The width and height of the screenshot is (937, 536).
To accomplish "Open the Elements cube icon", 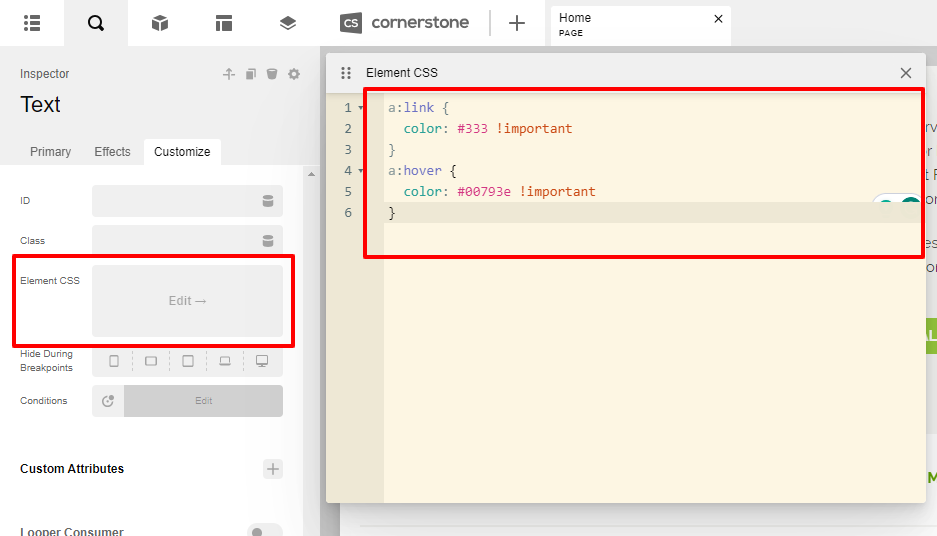I will (x=160, y=23).
